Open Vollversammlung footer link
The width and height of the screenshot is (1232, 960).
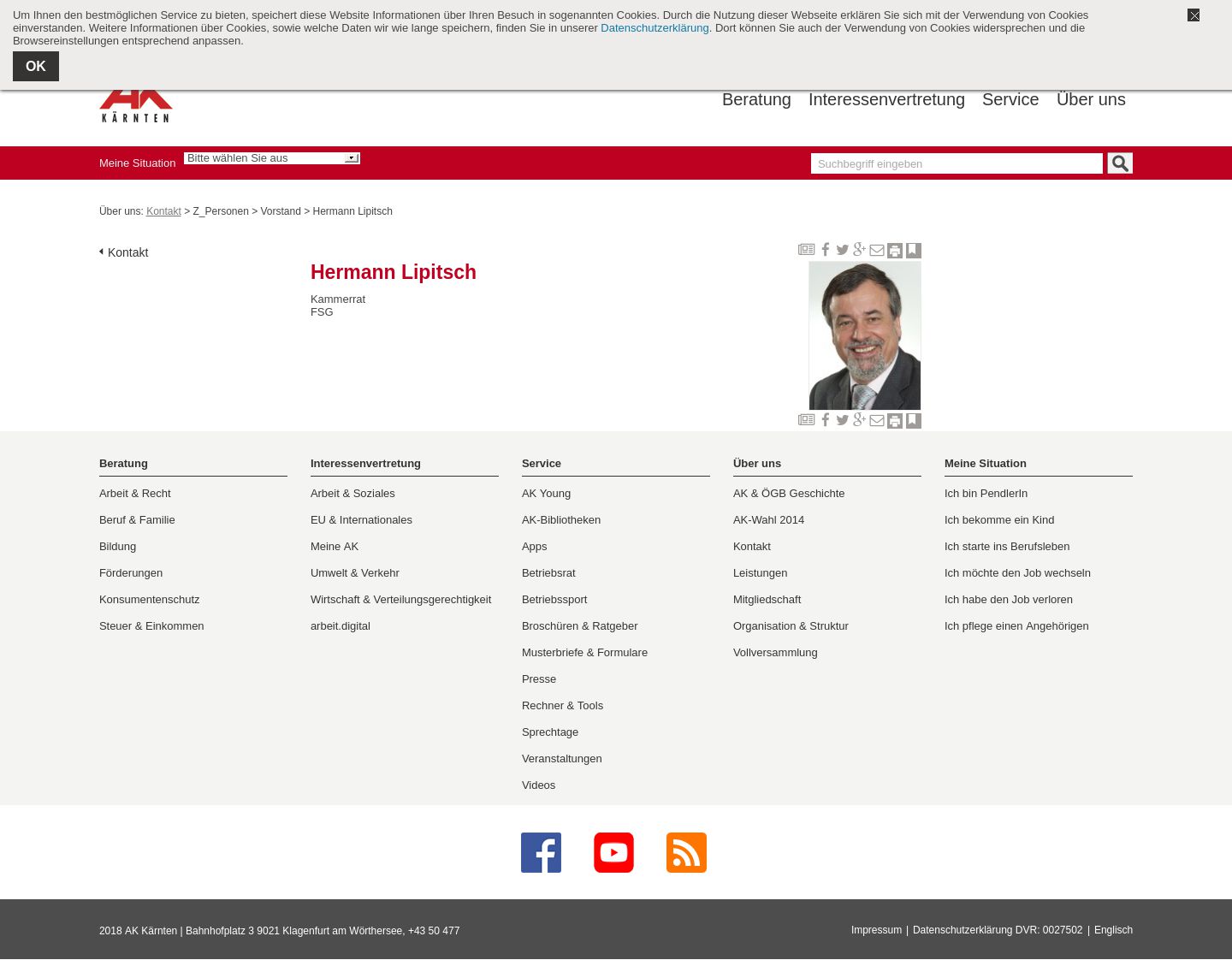click(775, 653)
